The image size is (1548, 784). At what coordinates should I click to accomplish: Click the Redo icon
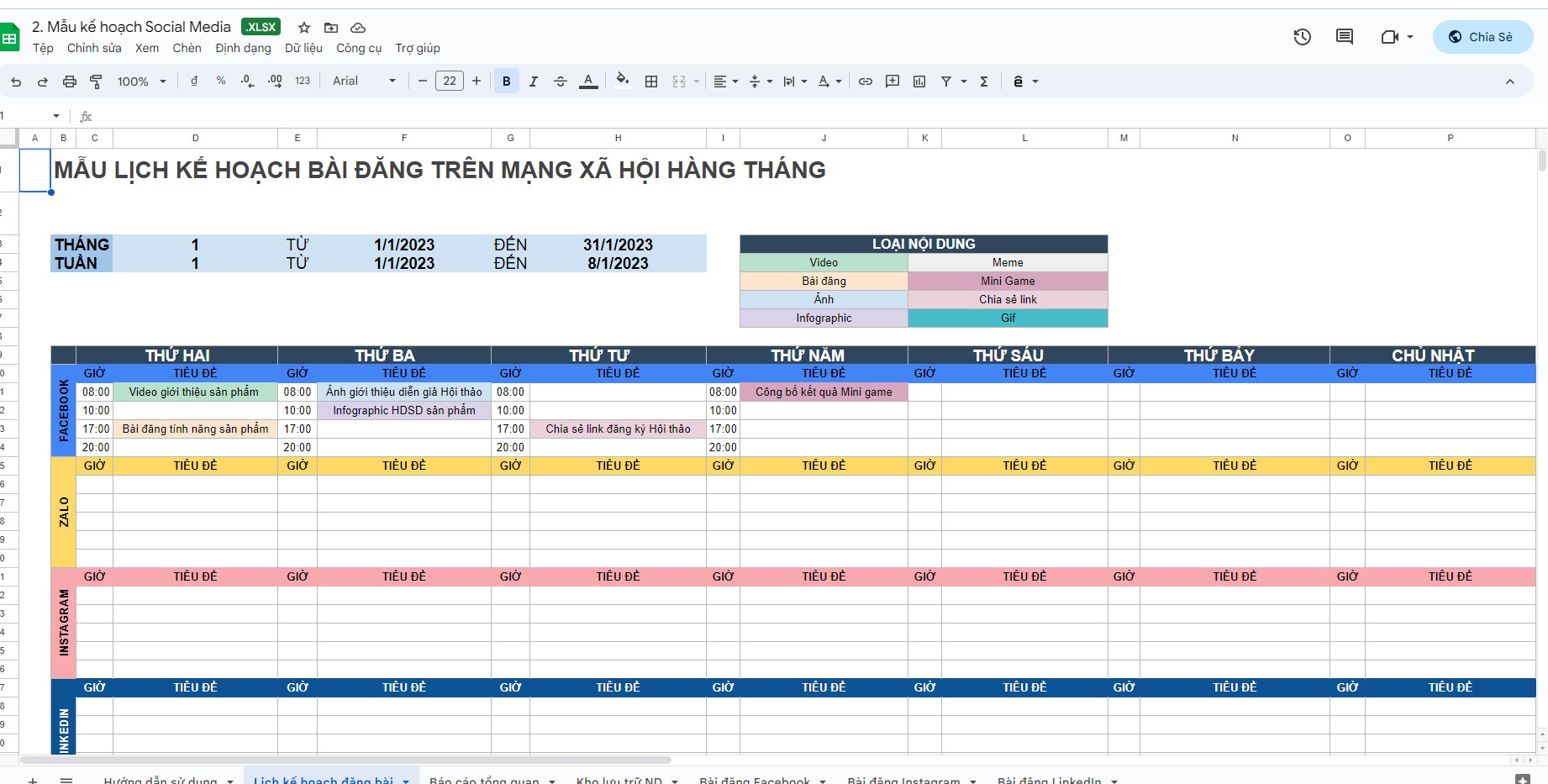[43, 82]
